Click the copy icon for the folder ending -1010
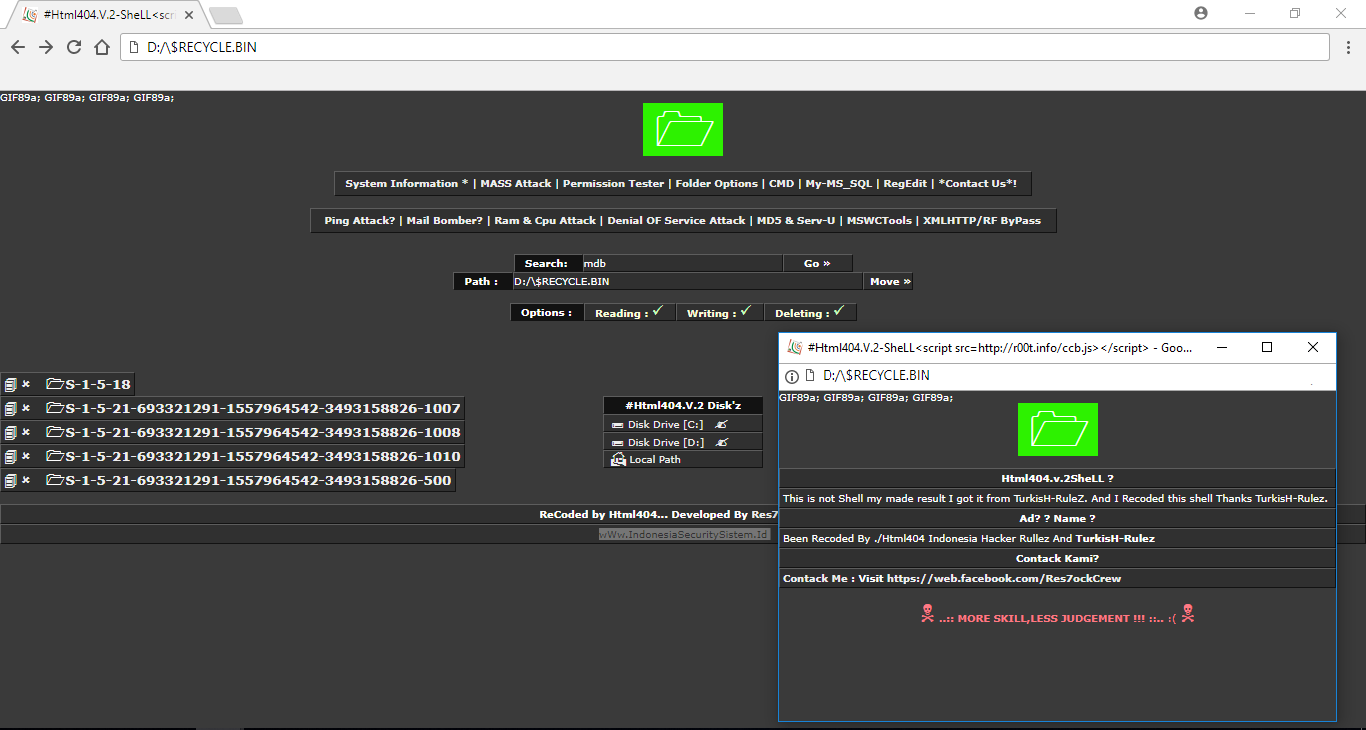The image size is (1366, 730). pos(10,457)
